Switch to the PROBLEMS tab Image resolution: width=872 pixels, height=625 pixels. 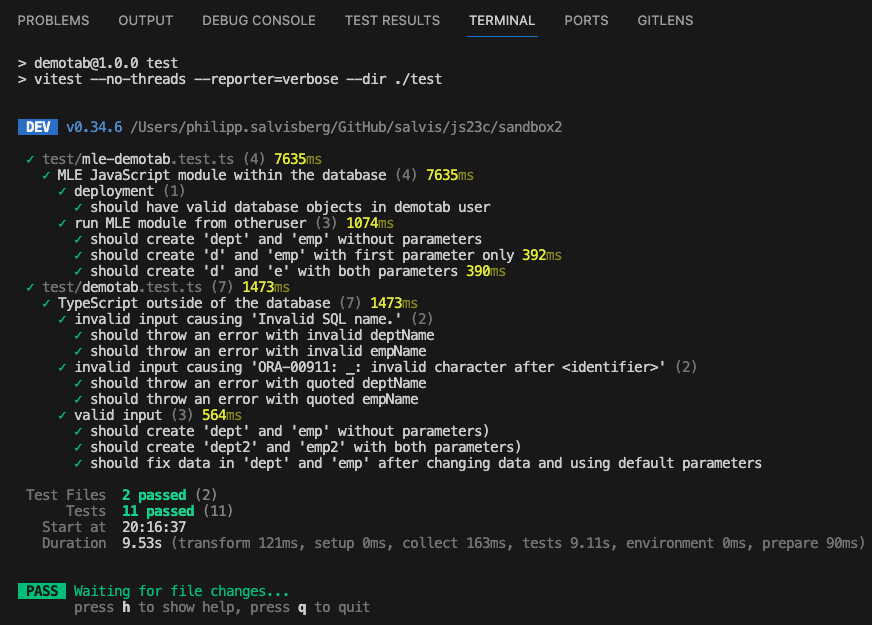click(x=53, y=21)
